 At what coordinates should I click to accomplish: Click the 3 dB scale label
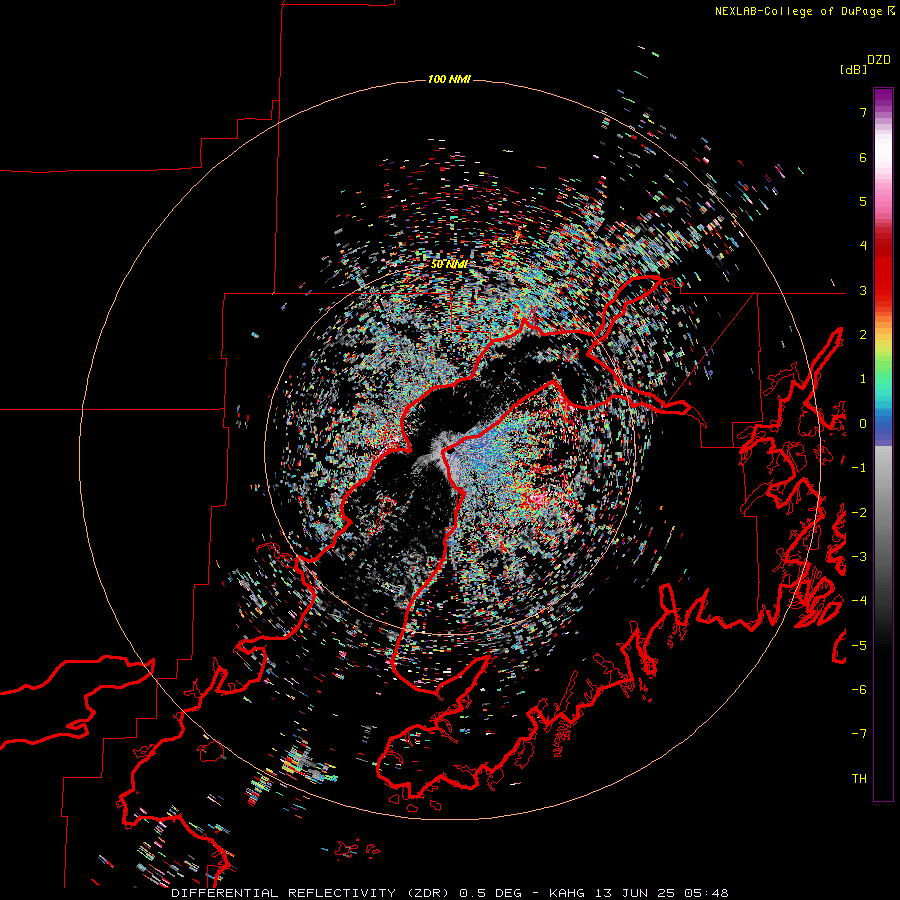863,290
